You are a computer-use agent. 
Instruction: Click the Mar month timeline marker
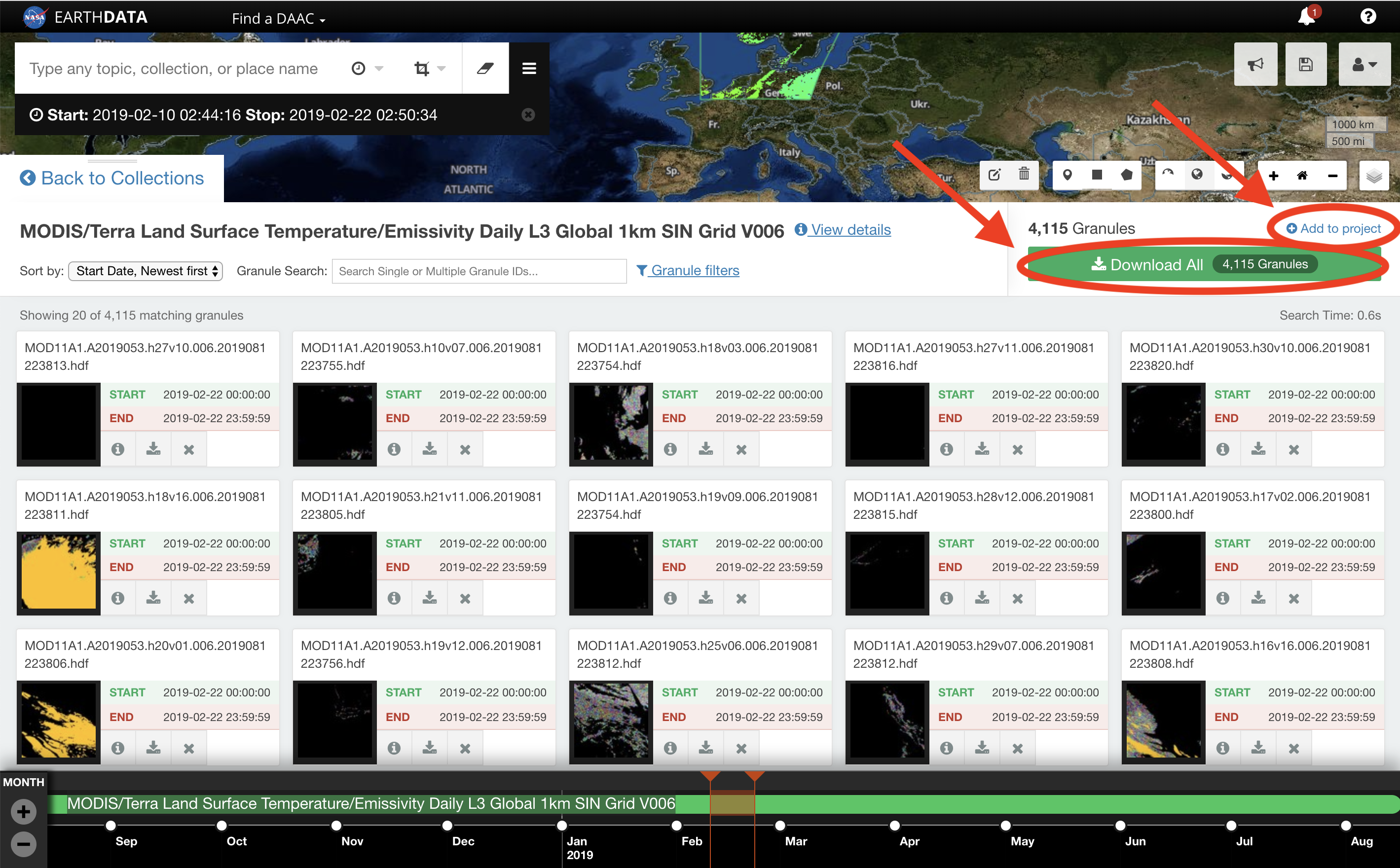point(780,826)
